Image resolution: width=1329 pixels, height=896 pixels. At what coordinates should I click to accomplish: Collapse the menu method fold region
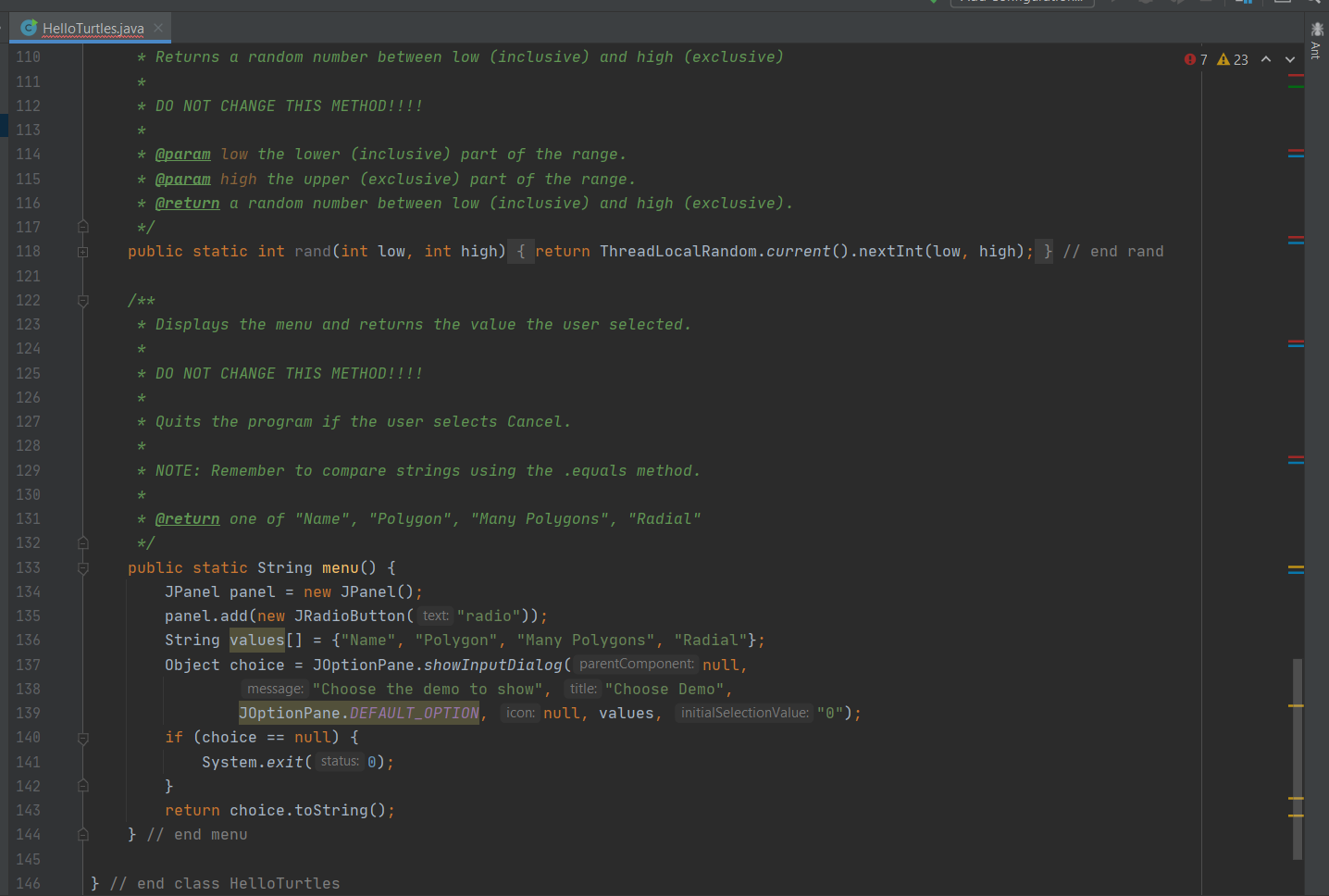pos(82,567)
